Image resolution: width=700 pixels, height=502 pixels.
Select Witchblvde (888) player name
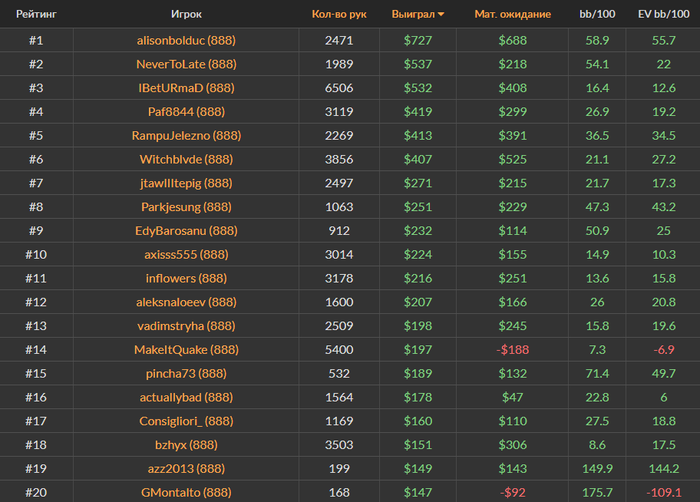186,159
